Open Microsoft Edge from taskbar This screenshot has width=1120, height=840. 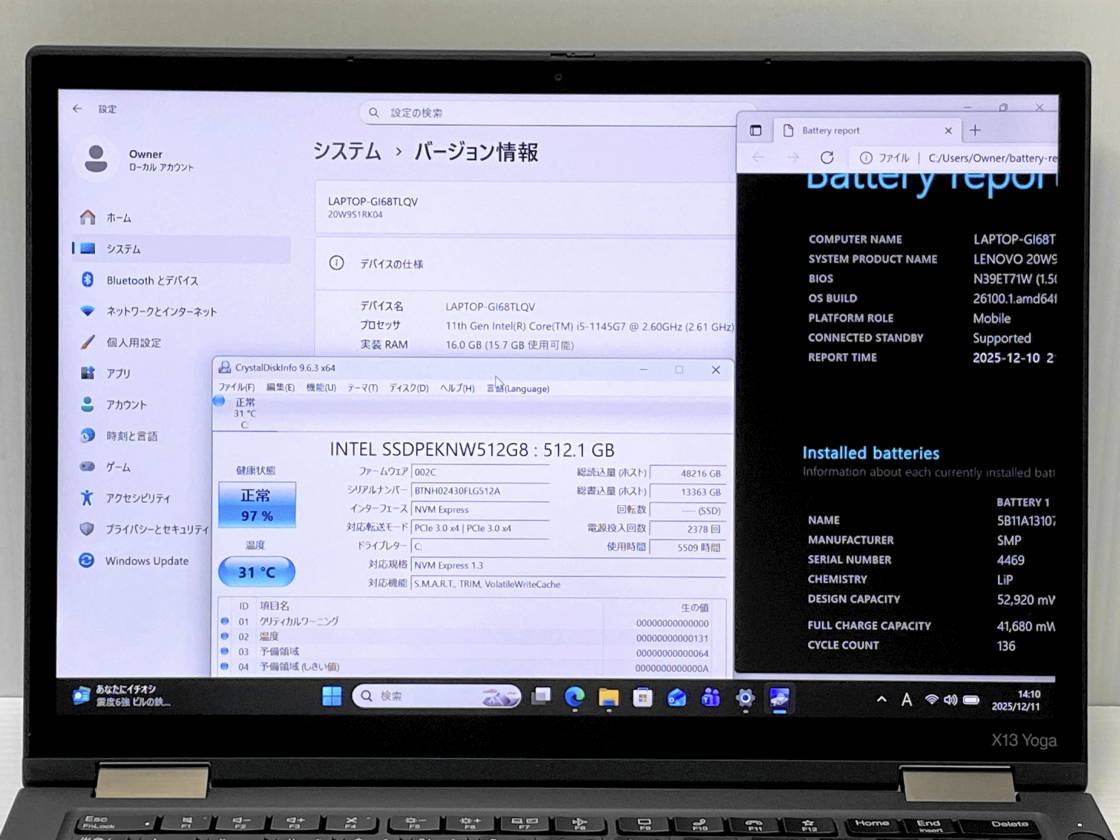[575, 697]
